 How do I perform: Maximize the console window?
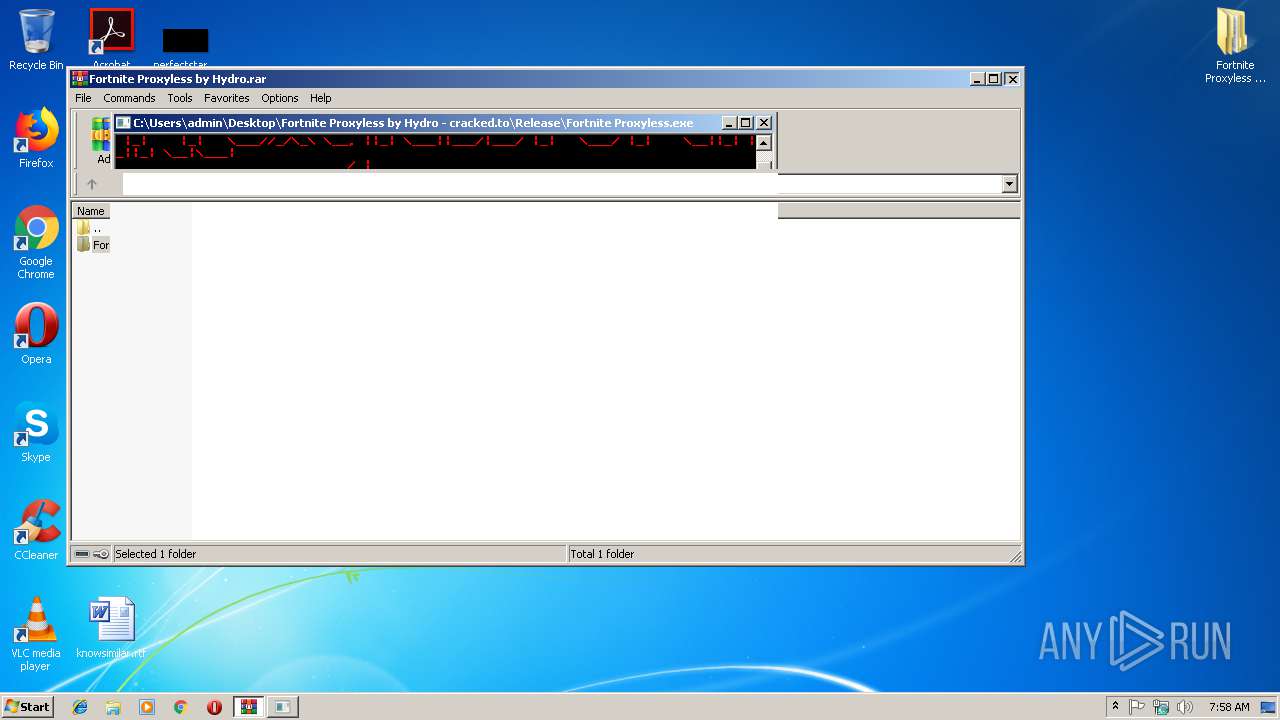click(x=746, y=123)
